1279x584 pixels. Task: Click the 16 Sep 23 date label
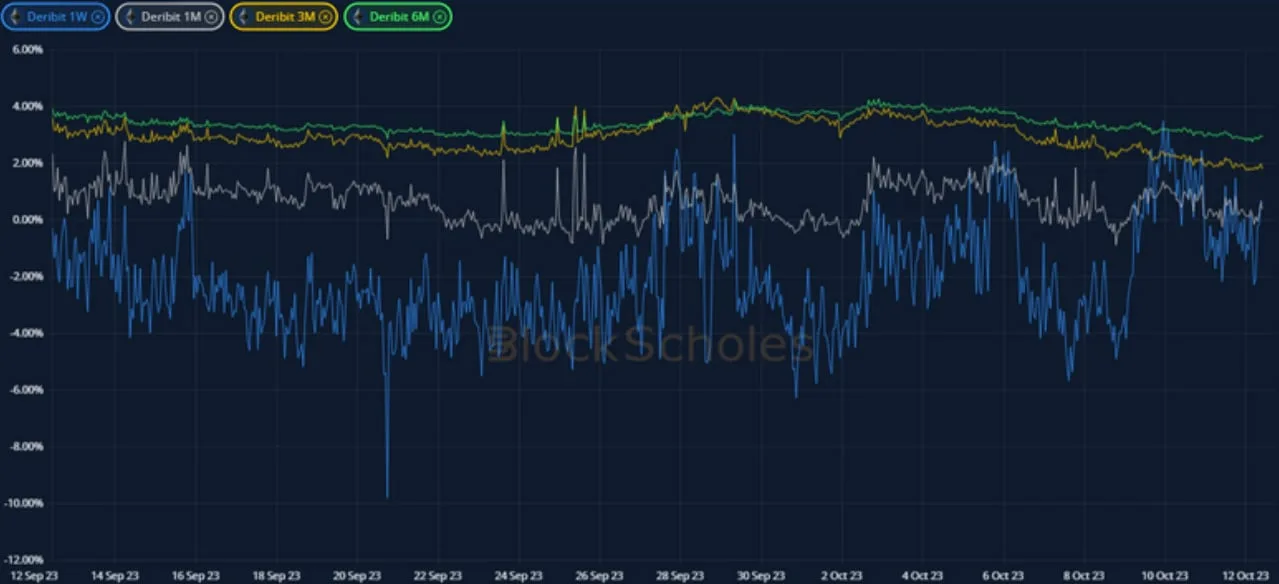tap(195, 576)
